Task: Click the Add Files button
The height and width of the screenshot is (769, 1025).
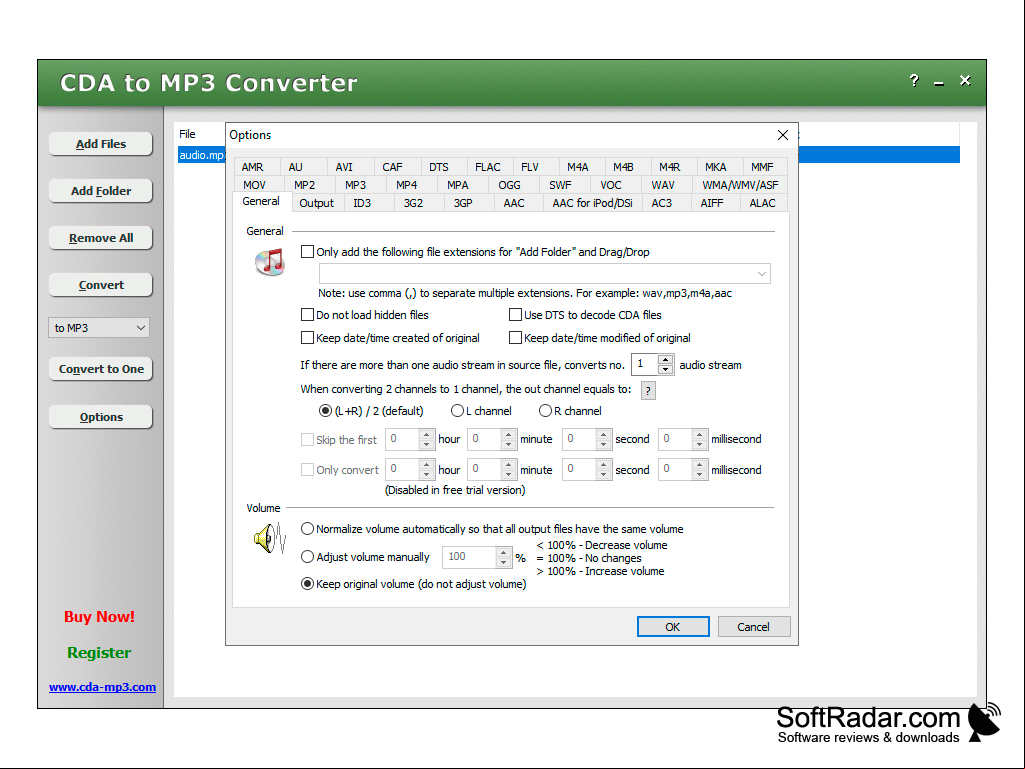Action: pos(101,144)
